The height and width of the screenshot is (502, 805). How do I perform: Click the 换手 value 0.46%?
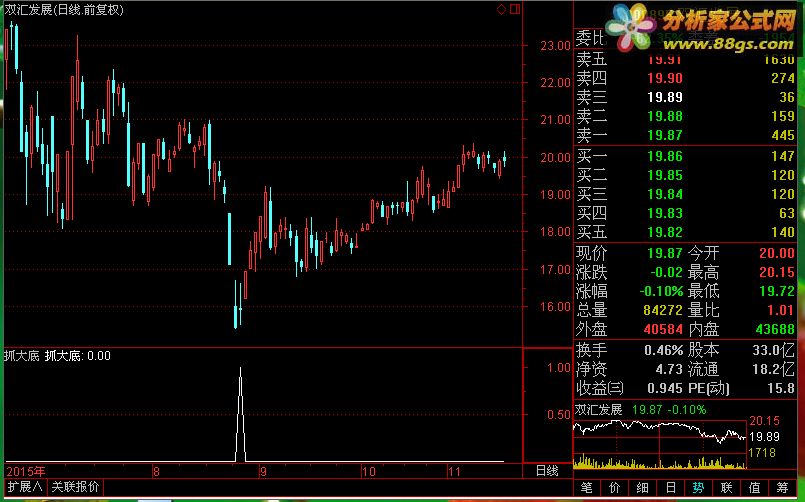[x=664, y=350]
